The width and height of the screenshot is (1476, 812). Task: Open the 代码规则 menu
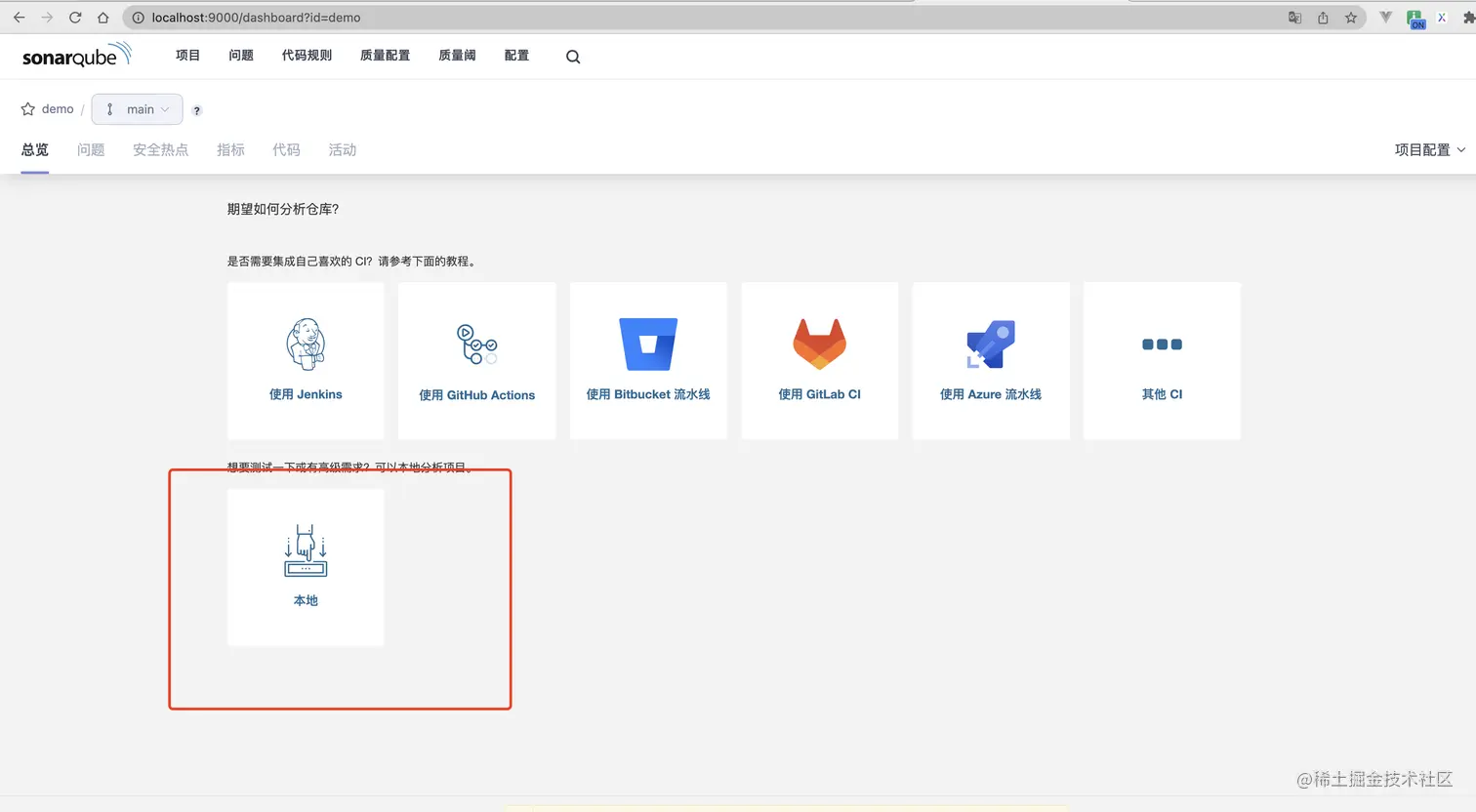pos(307,56)
